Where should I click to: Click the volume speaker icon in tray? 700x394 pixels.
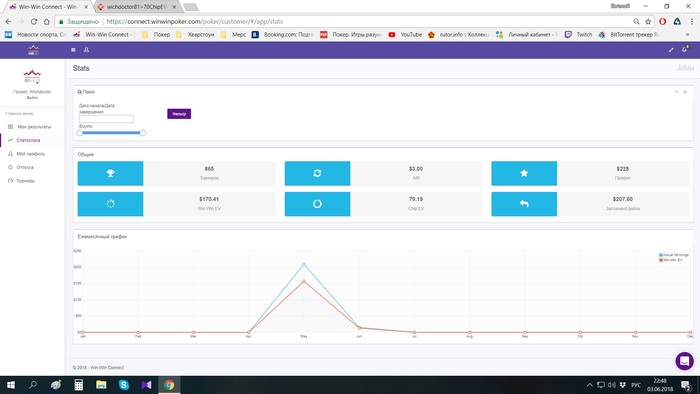pos(612,385)
